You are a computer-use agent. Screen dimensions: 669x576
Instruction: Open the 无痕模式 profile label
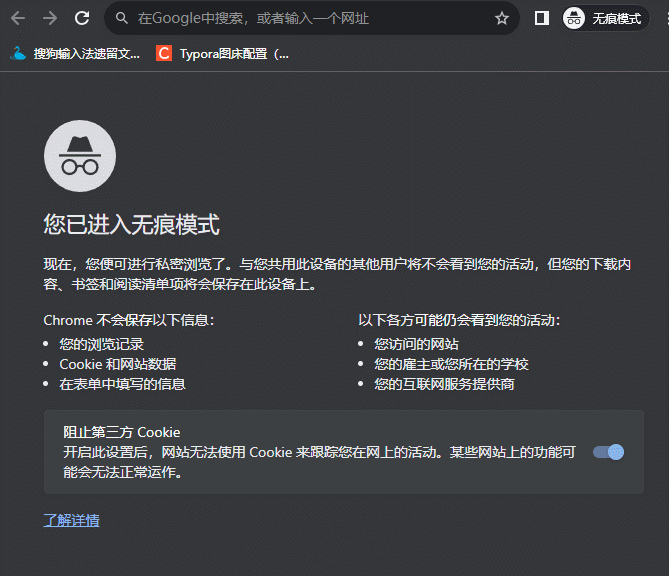point(616,18)
